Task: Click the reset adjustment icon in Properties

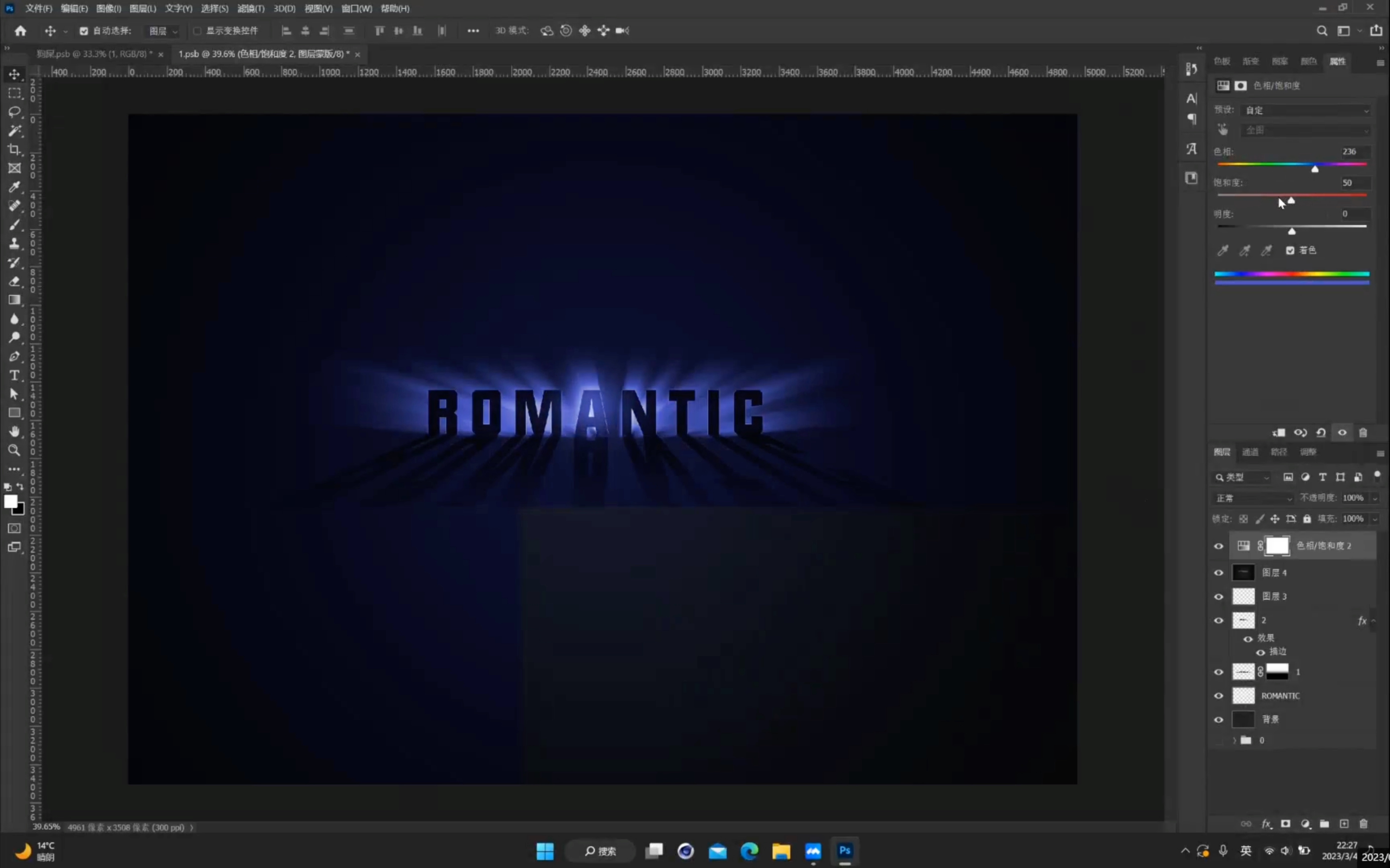Action: coord(1321,433)
